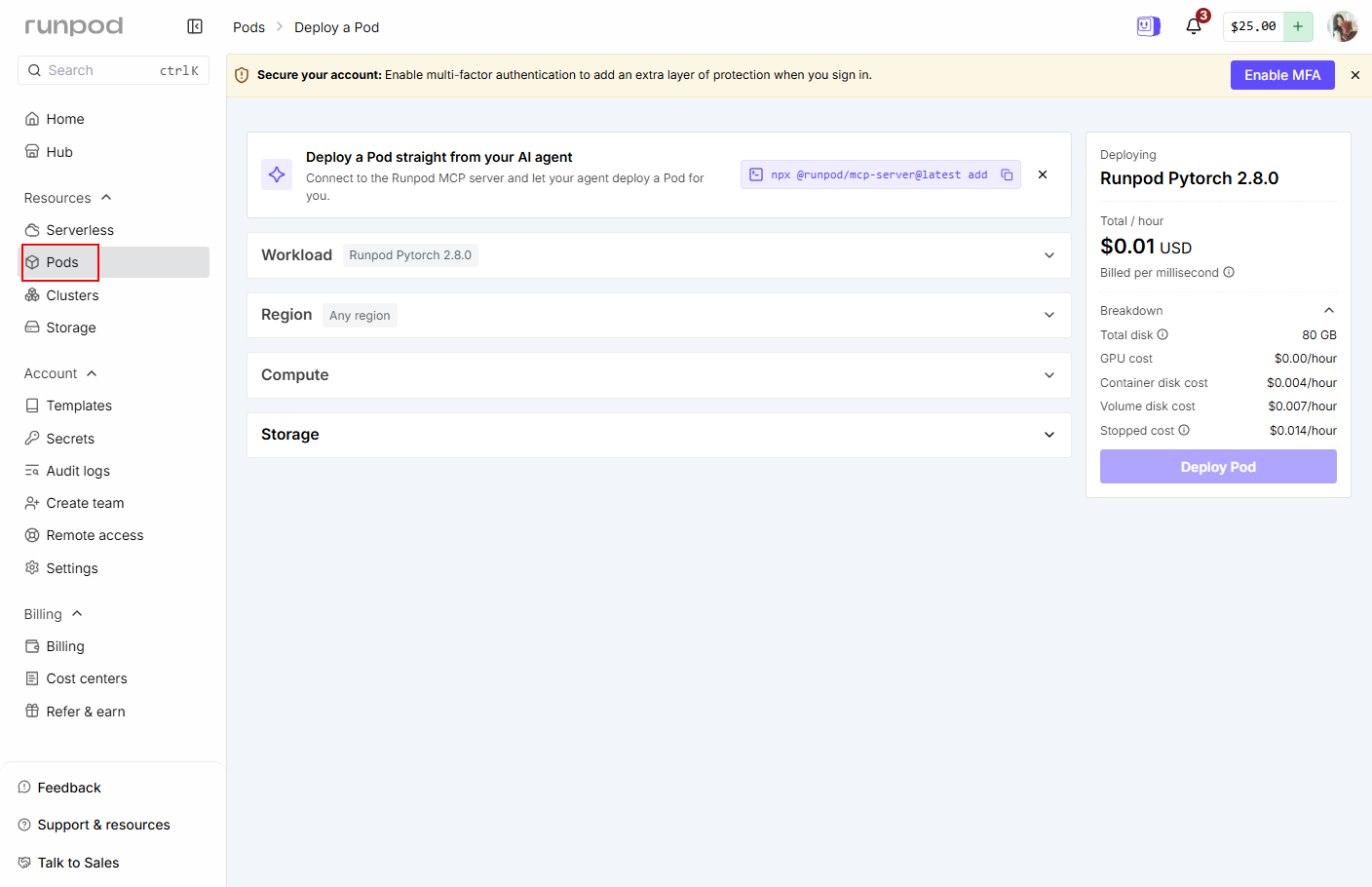
Task: Open Cost centers page
Action: 114,678
